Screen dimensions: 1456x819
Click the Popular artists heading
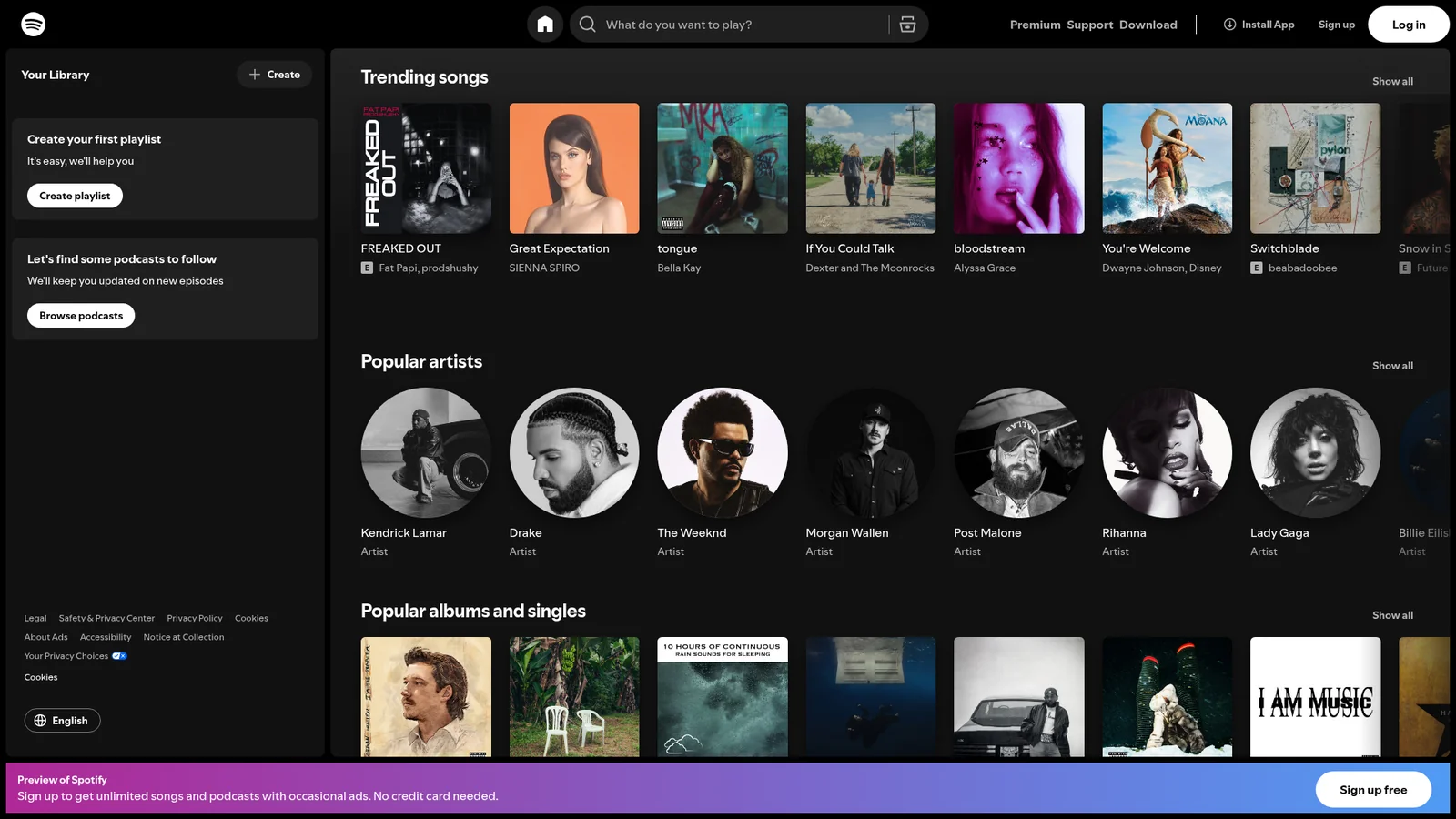coord(421,362)
